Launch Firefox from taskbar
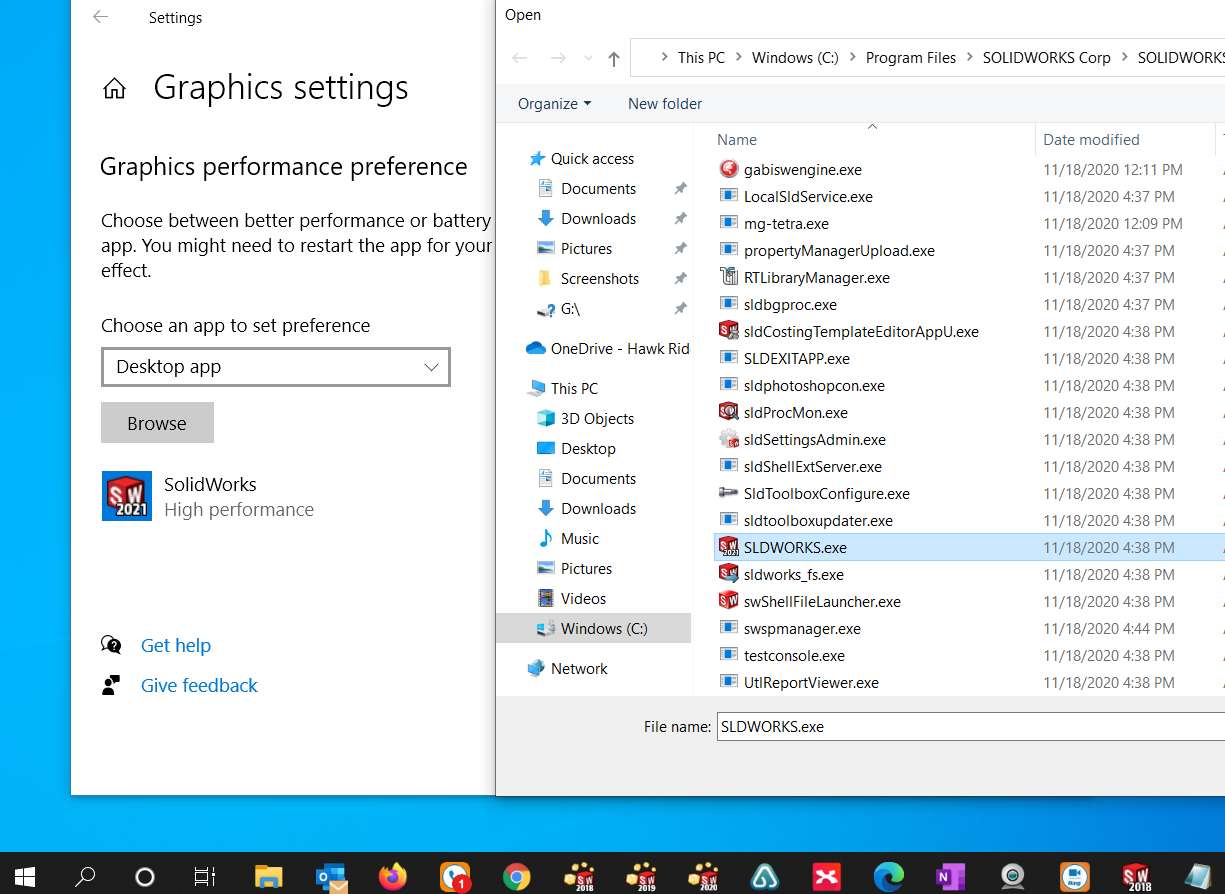 393,877
